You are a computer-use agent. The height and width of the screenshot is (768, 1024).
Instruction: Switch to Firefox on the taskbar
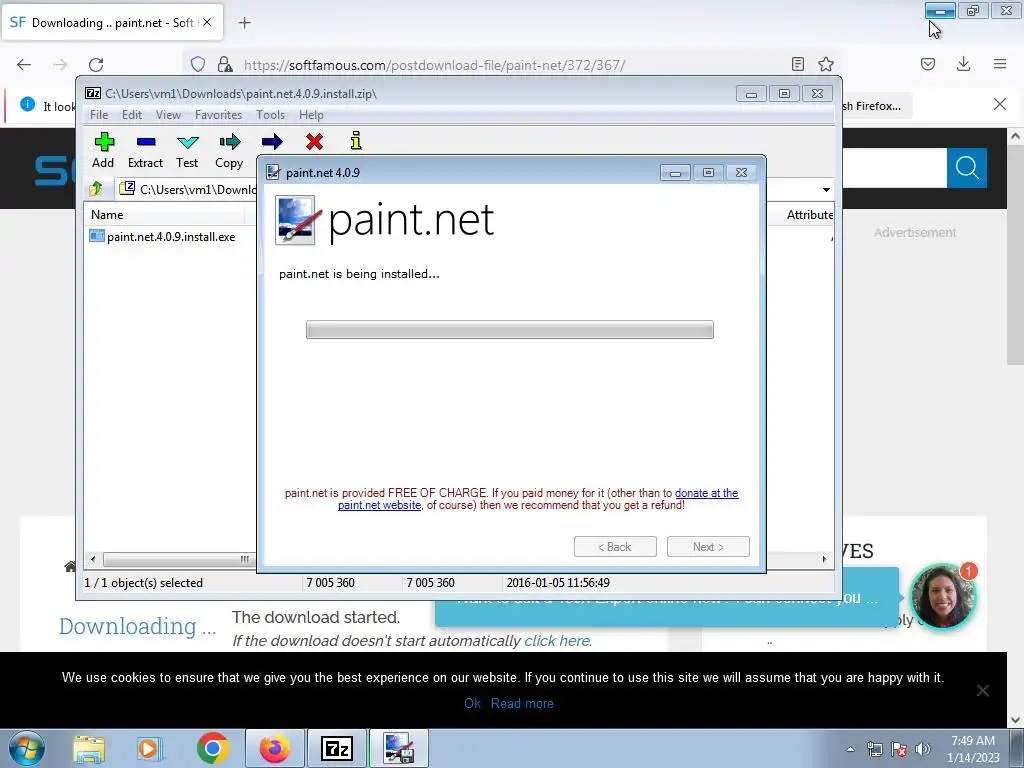click(275, 748)
